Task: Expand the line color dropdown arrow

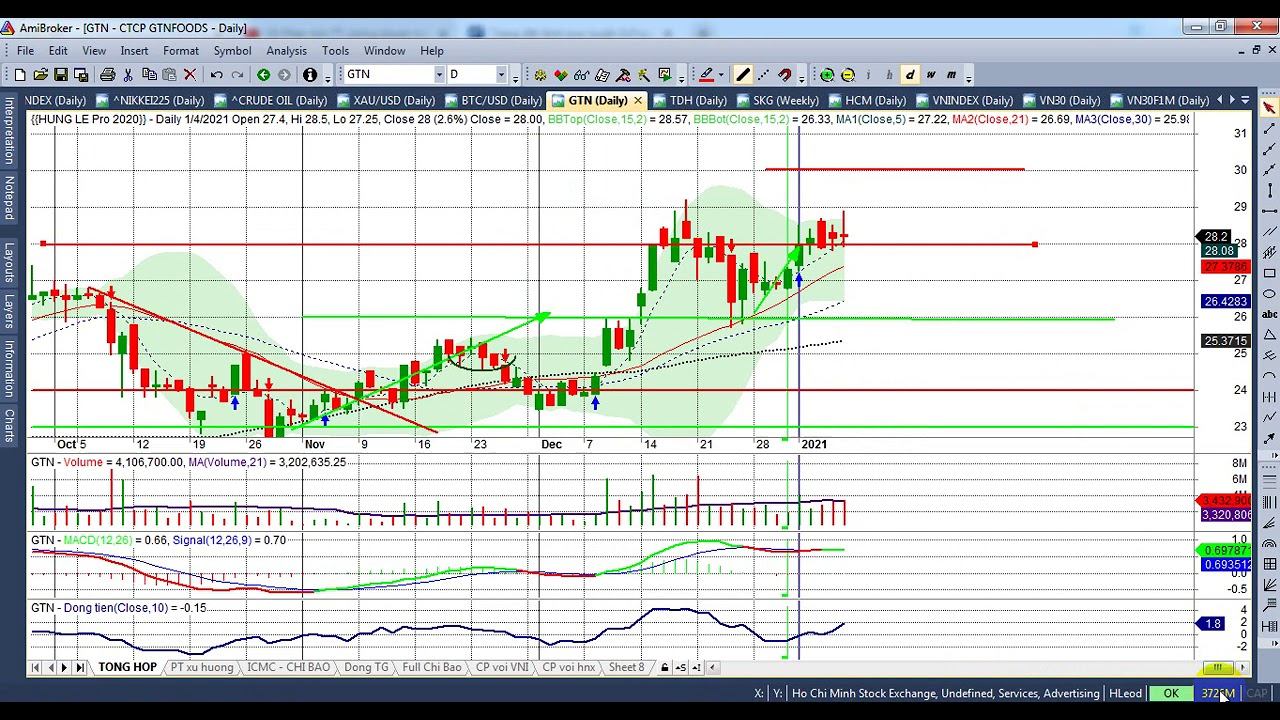Action: [723, 75]
